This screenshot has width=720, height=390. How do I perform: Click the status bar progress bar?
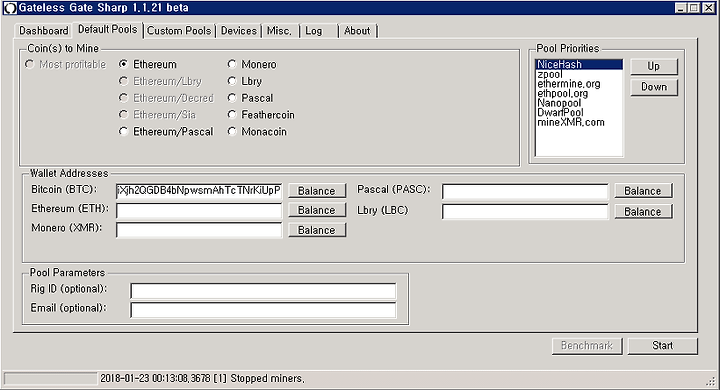coord(50,379)
